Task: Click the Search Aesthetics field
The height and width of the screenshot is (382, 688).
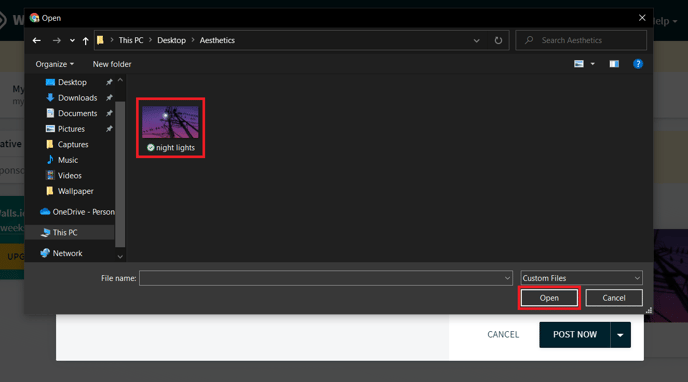Action: 581,40
